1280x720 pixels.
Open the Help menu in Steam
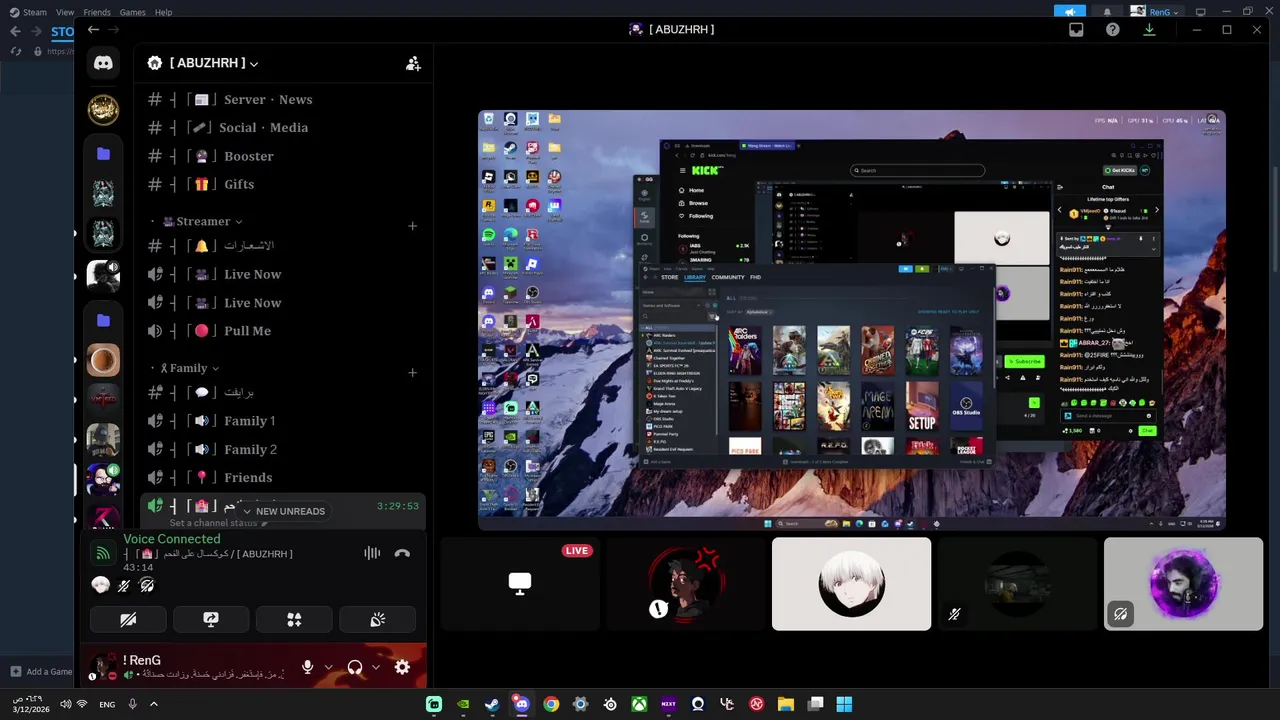(163, 12)
